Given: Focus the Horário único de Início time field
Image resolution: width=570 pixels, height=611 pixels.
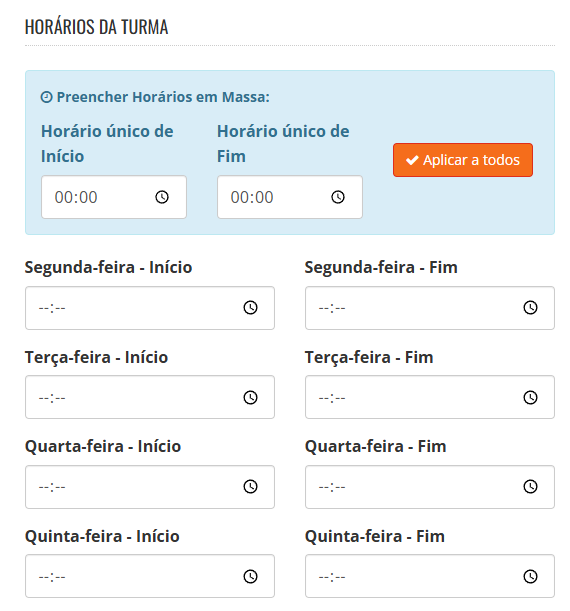Looking at the screenshot, I should (x=114, y=197).
